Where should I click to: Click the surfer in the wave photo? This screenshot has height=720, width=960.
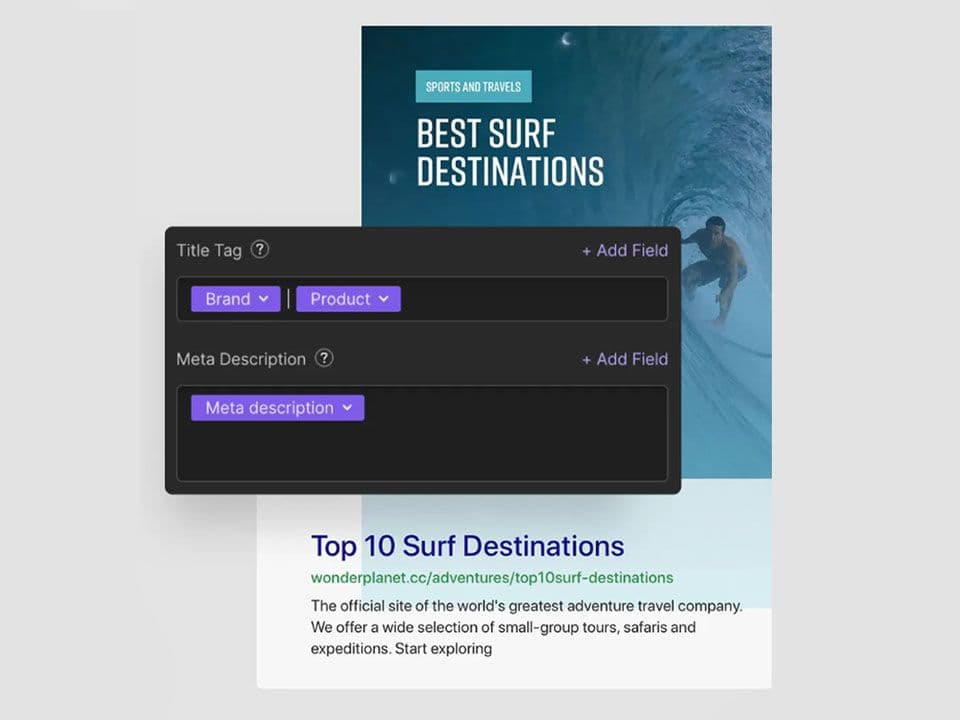pos(718,265)
